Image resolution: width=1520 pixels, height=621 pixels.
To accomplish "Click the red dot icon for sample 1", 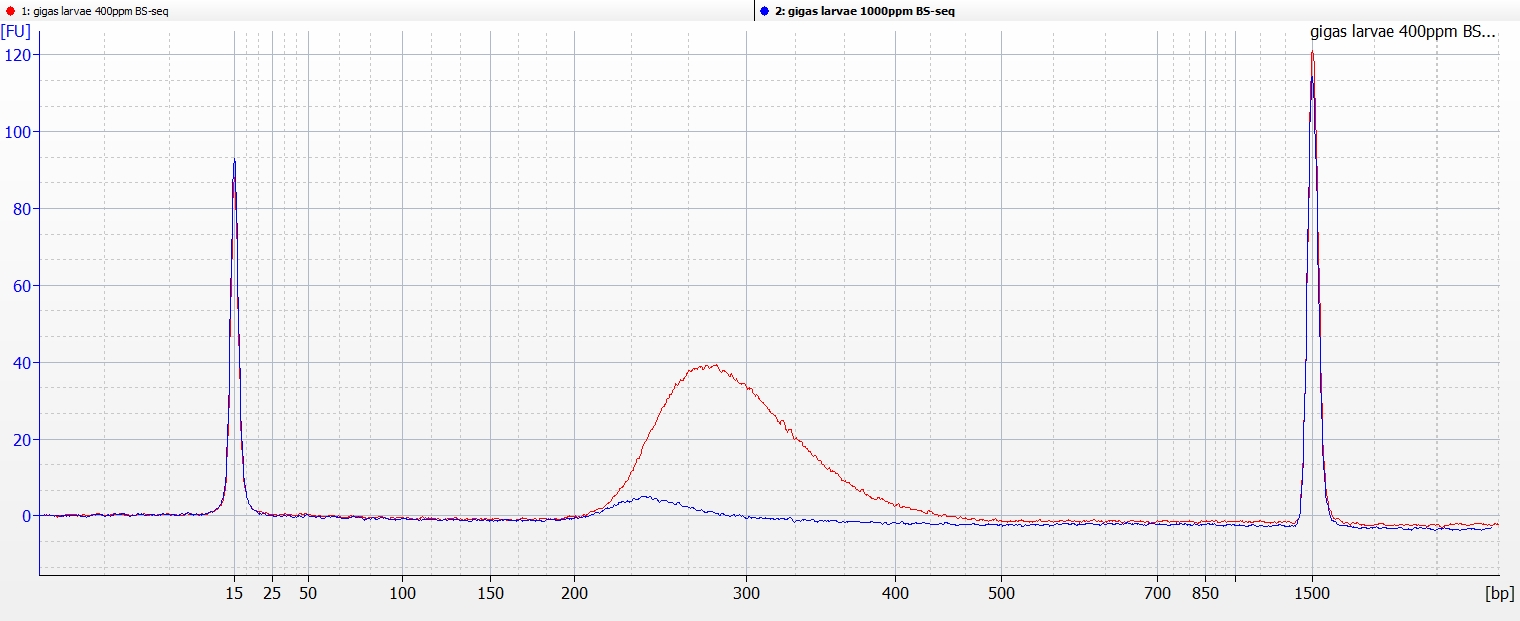I will point(10,10).
